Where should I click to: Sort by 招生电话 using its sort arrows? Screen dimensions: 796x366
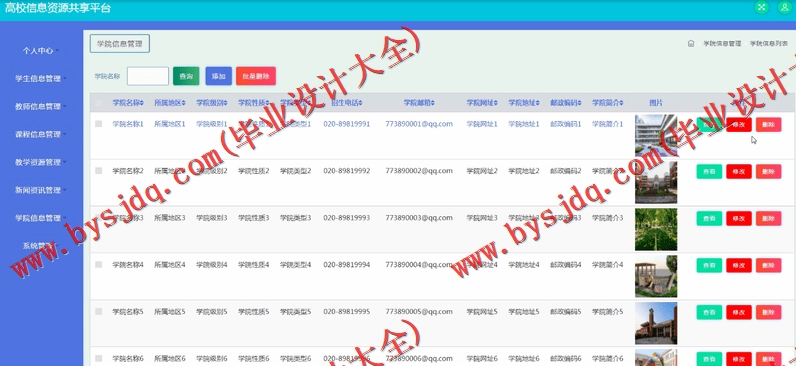(x=360, y=103)
